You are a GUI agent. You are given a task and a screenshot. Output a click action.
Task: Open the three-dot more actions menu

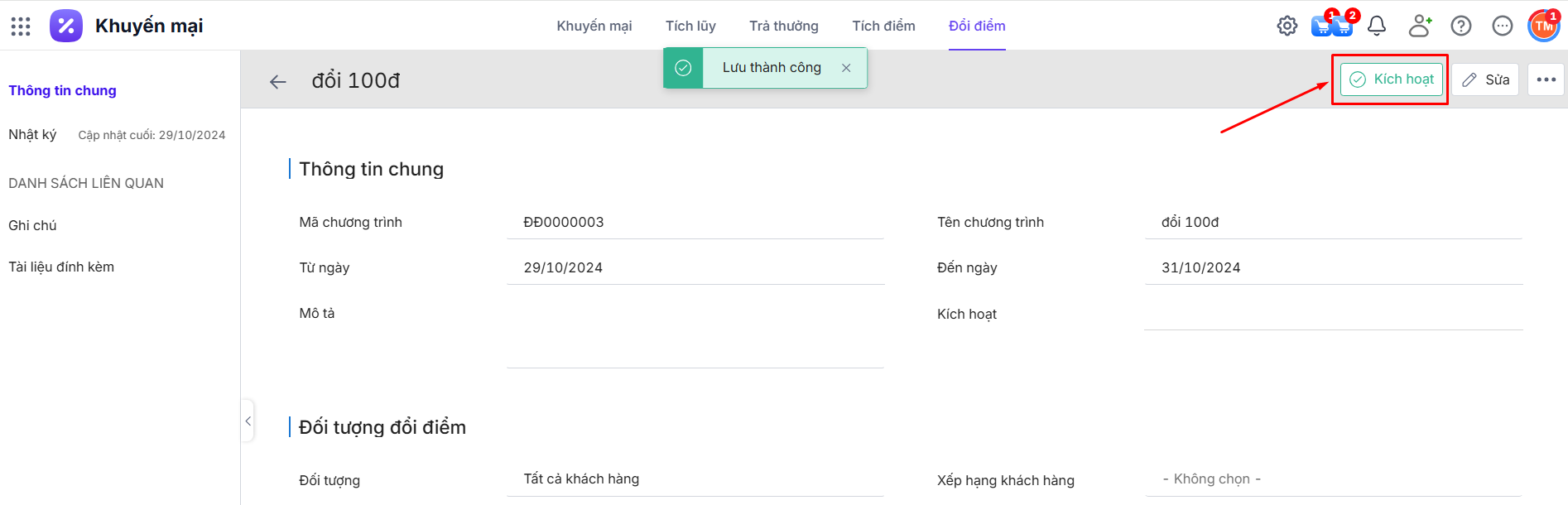[1546, 80]
